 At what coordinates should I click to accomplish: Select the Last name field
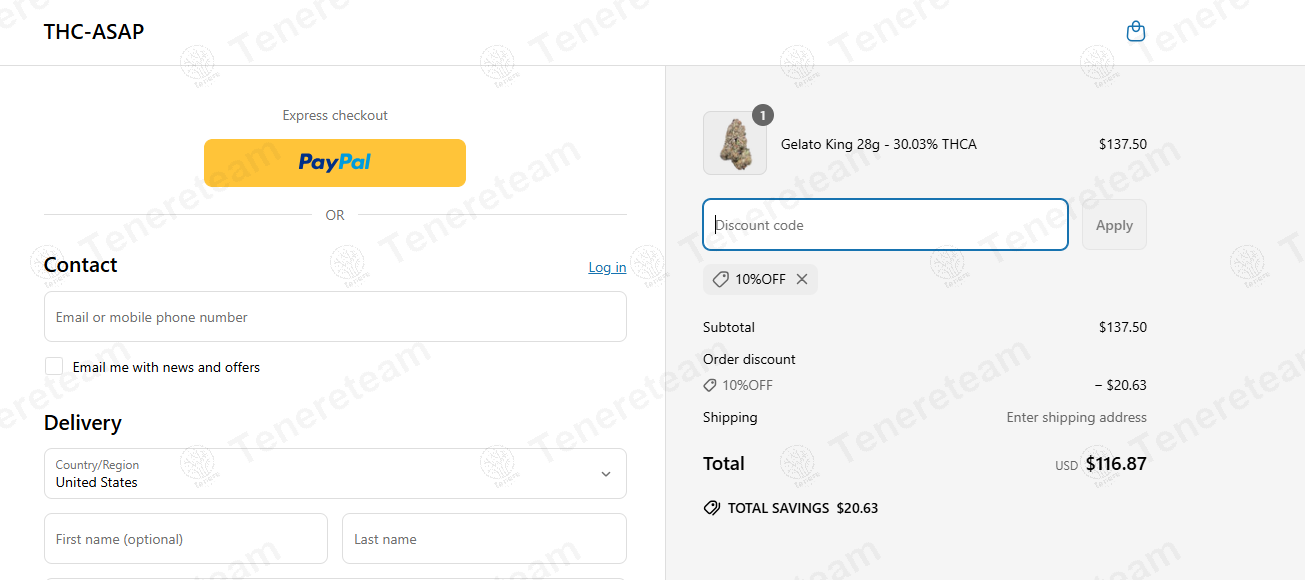click(x=484, y=539)
